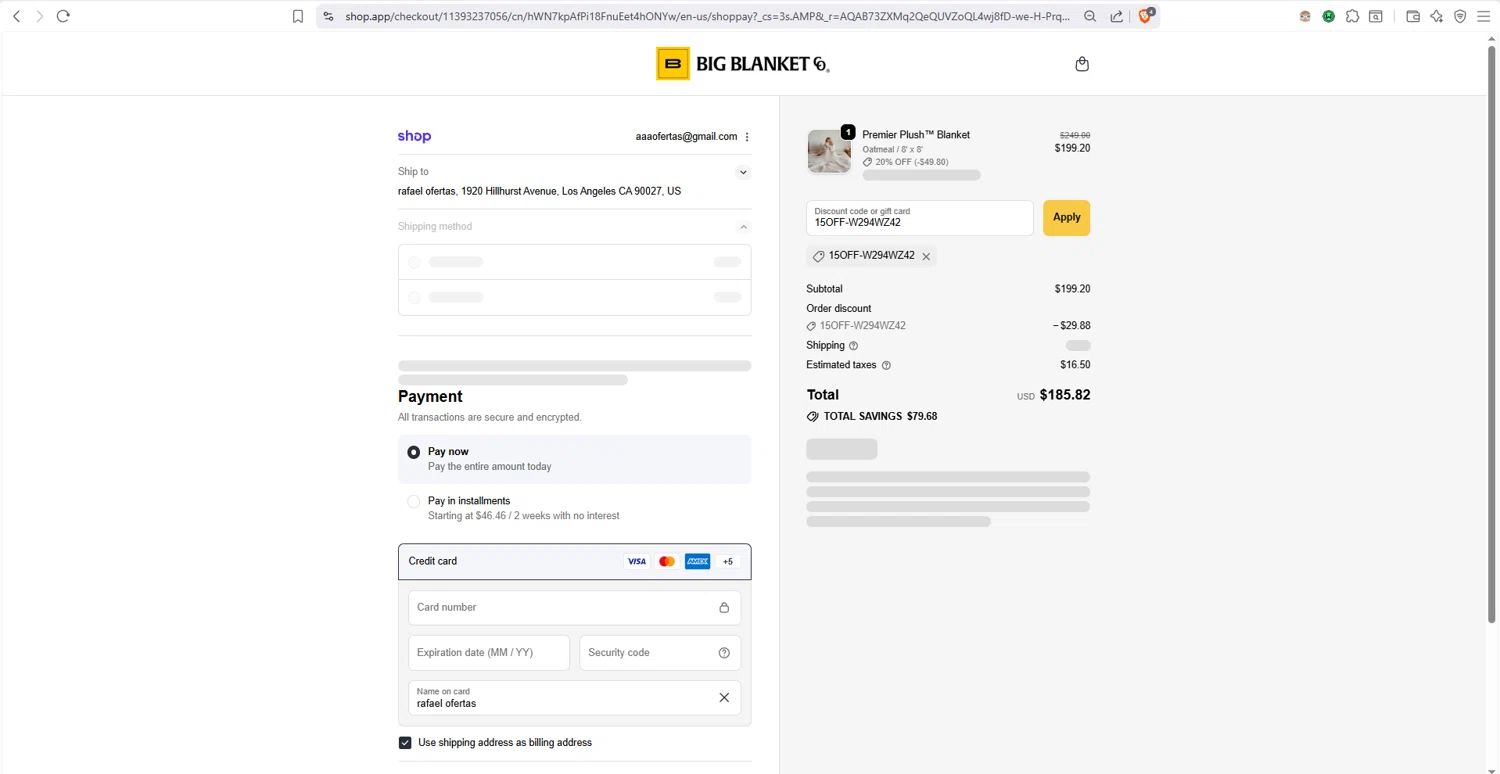Select the first shipping method option
Screen dimensions: 1500x774
pyautogui.click(x=574, y=262)
